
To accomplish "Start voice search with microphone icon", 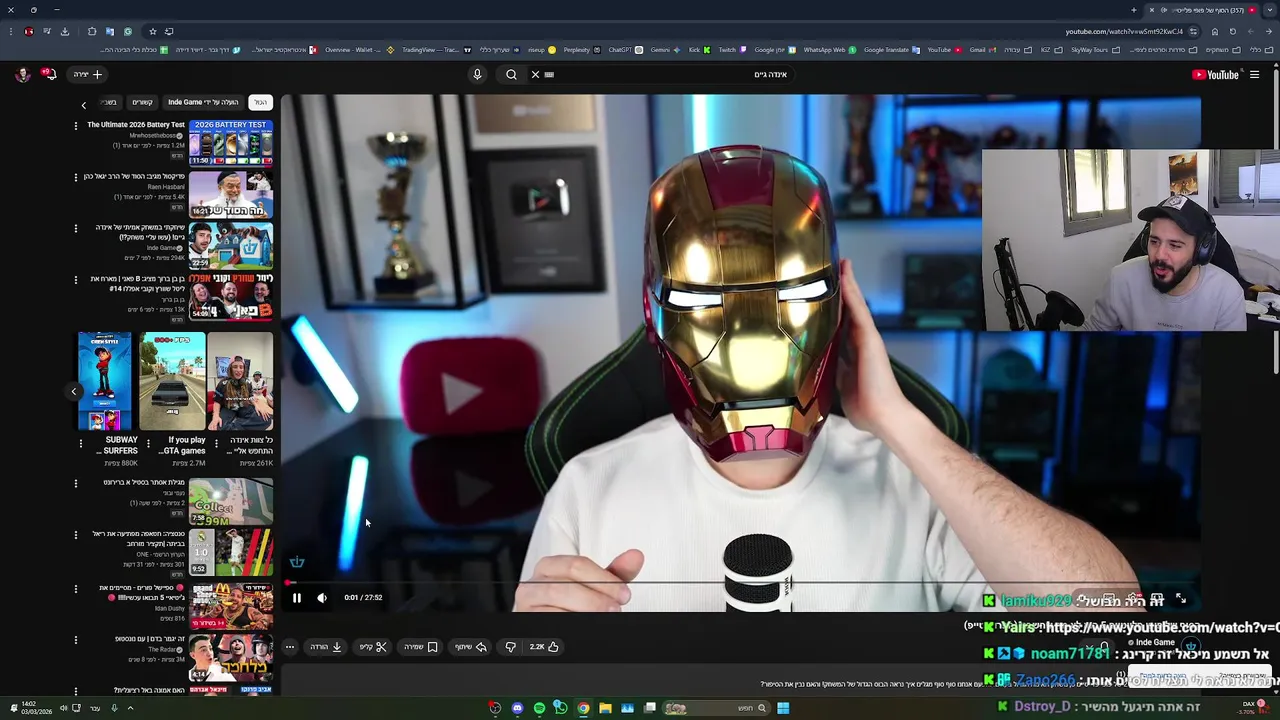I will tap(477, 74).
